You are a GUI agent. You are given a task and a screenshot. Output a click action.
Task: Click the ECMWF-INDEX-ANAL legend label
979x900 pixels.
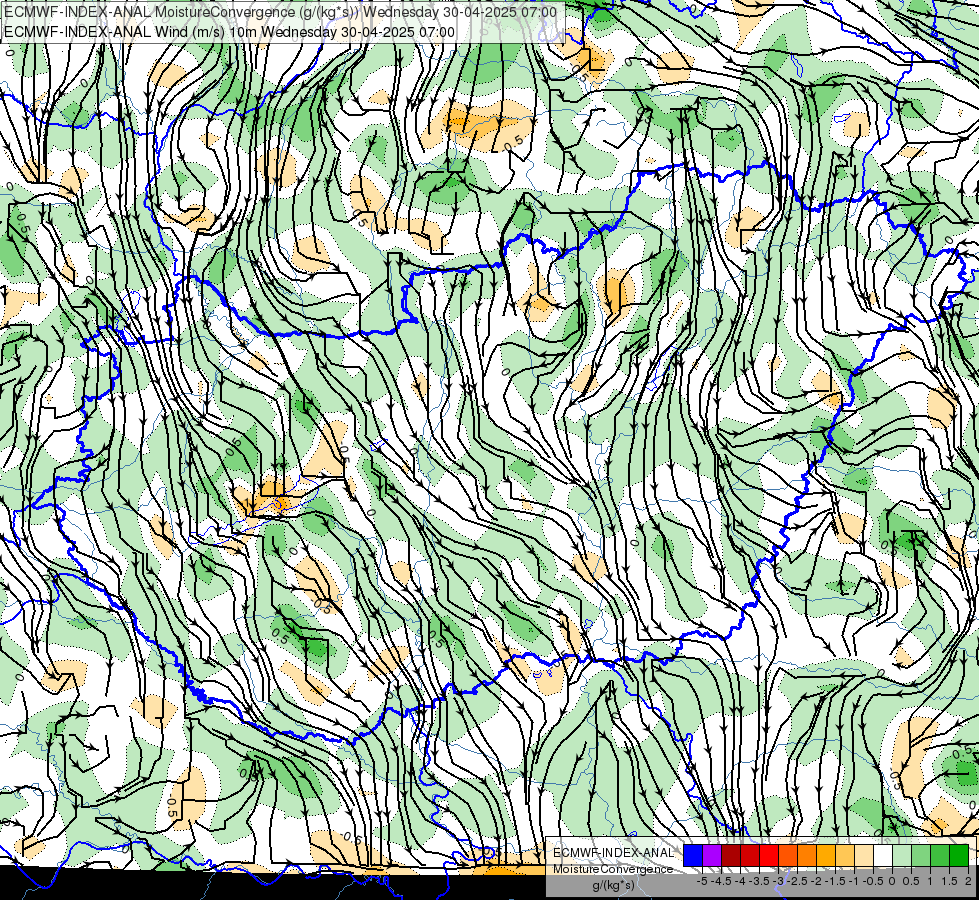(613, 853)
